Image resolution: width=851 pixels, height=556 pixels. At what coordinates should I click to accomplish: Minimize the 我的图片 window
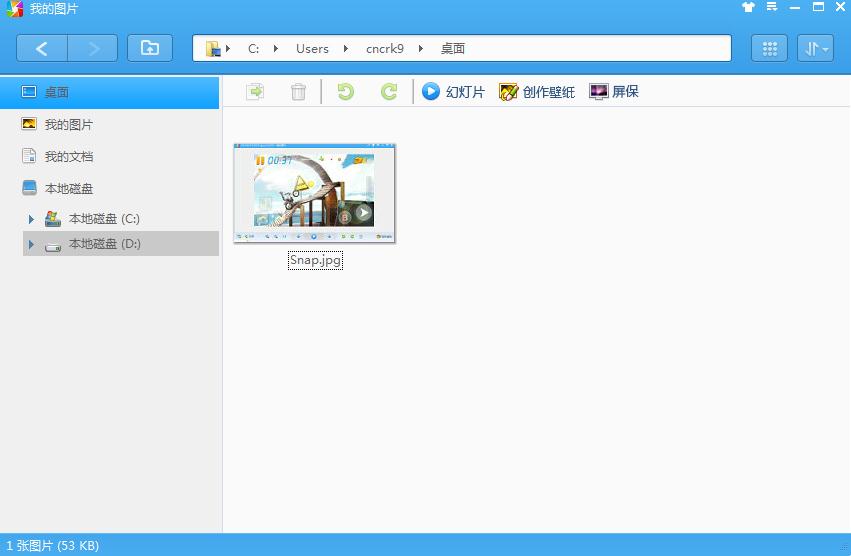tap(795, 7)
